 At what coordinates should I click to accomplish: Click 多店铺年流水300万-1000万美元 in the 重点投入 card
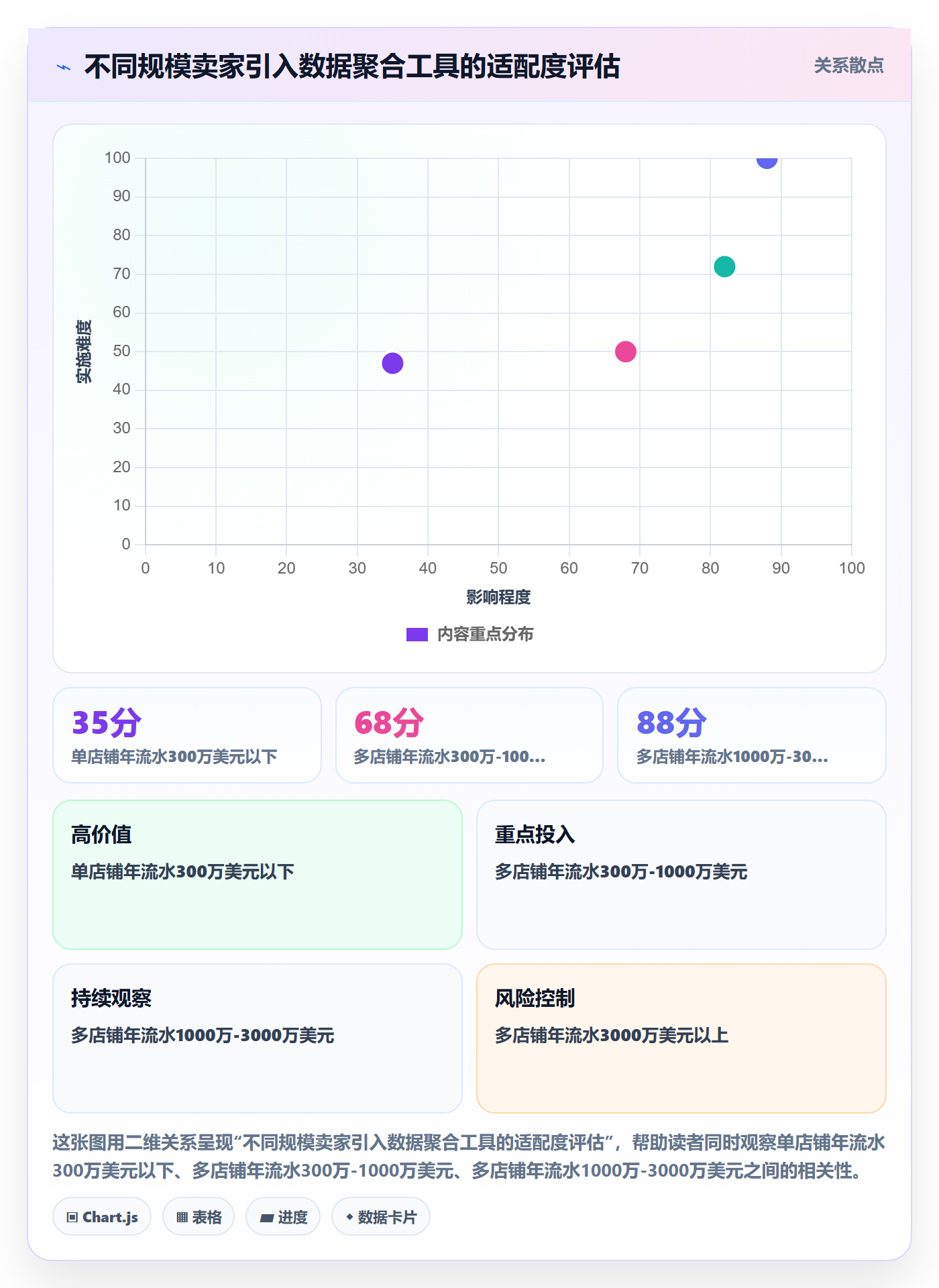(x=621, y=871)
